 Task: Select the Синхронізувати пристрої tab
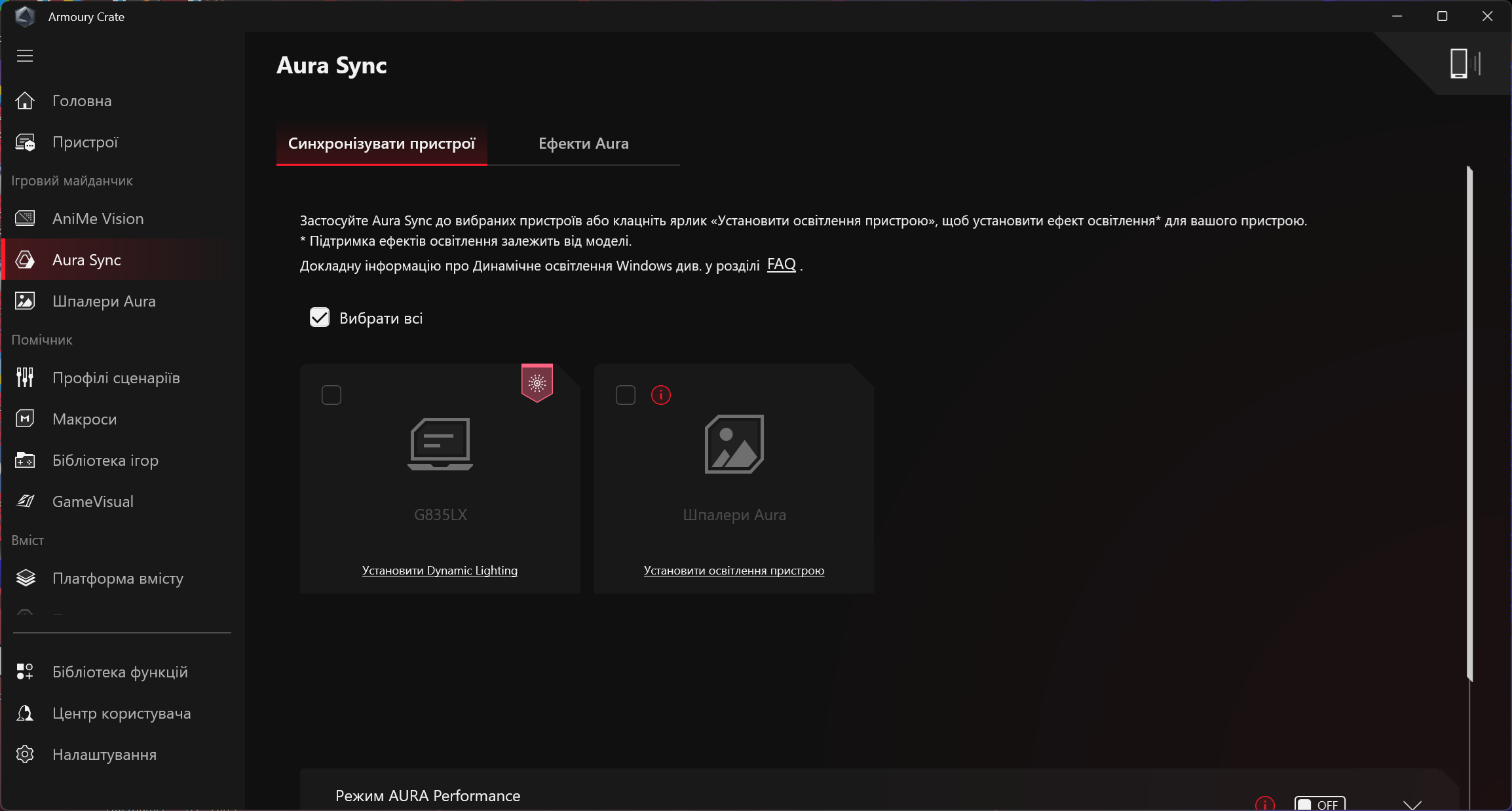pyautogui.click(x=381, y=143)
